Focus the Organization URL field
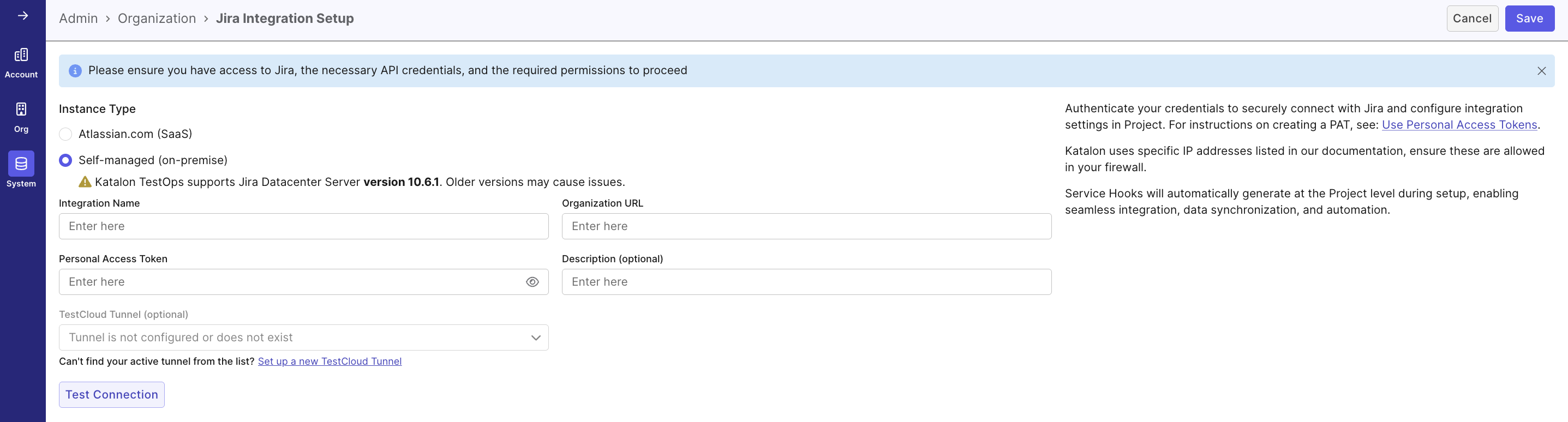This screenshot has height=422, width=1568. click(x=806, y=226)
